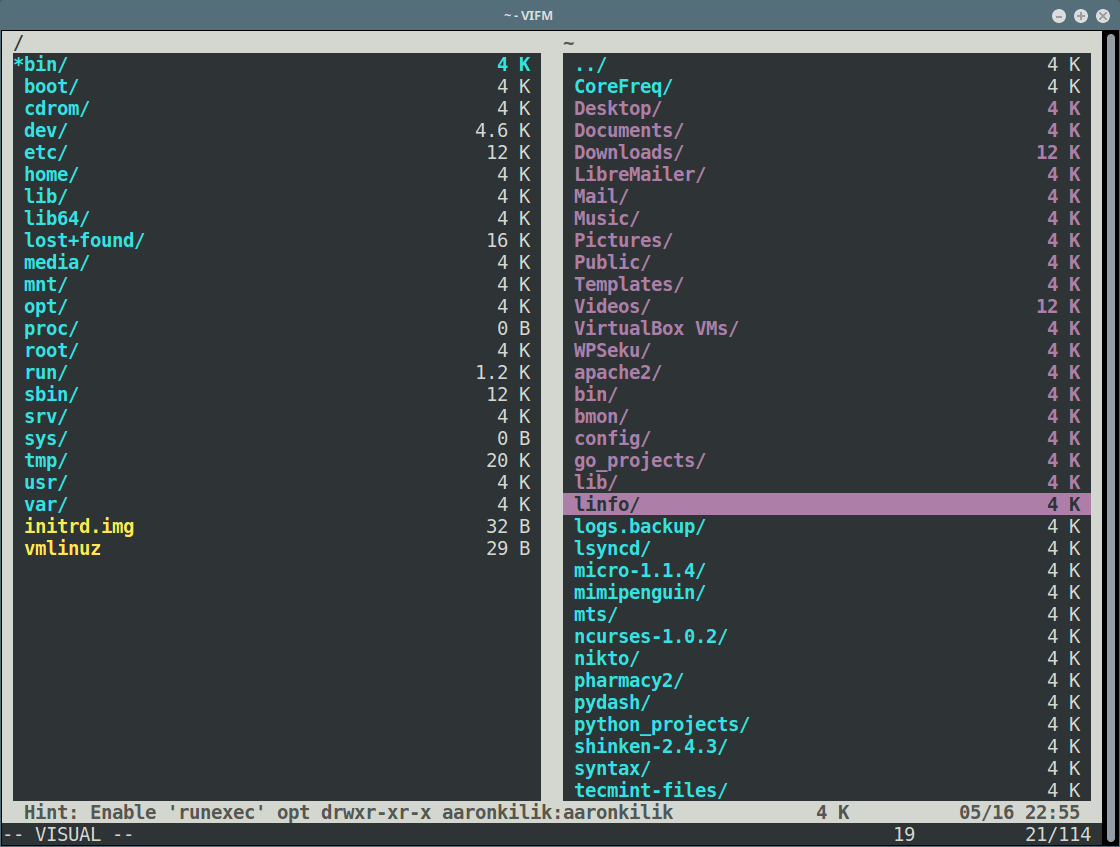This screenshot has width=1120, height=847.
Task: Click the ncurses-1.0.2/ directory
Action: tap(826, 637)
